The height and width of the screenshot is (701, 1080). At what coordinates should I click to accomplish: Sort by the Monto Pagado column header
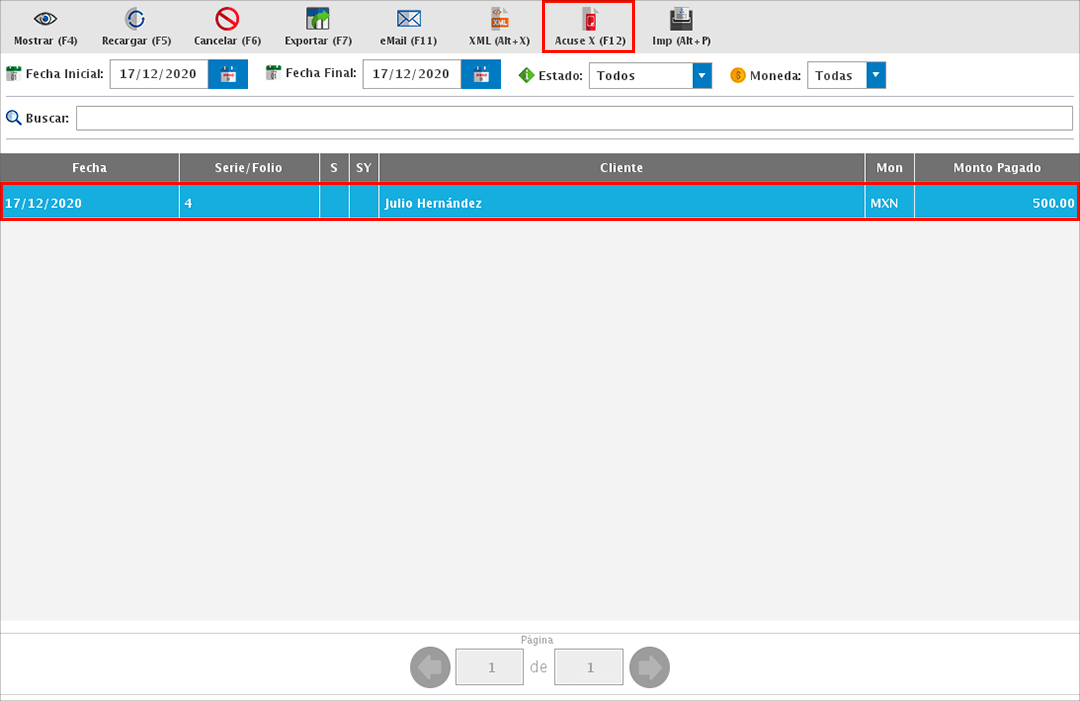click(x=996, y=168)
